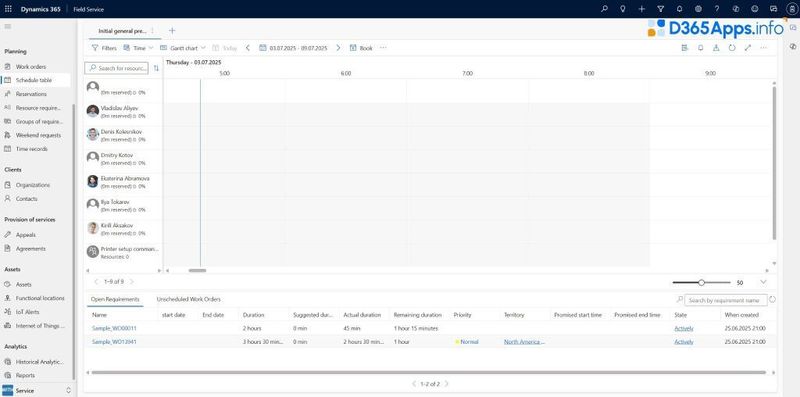Viewport: 800px width, 397px height.
Task: Open the board alerts bell icon
Action: click(x=701, y=47)
